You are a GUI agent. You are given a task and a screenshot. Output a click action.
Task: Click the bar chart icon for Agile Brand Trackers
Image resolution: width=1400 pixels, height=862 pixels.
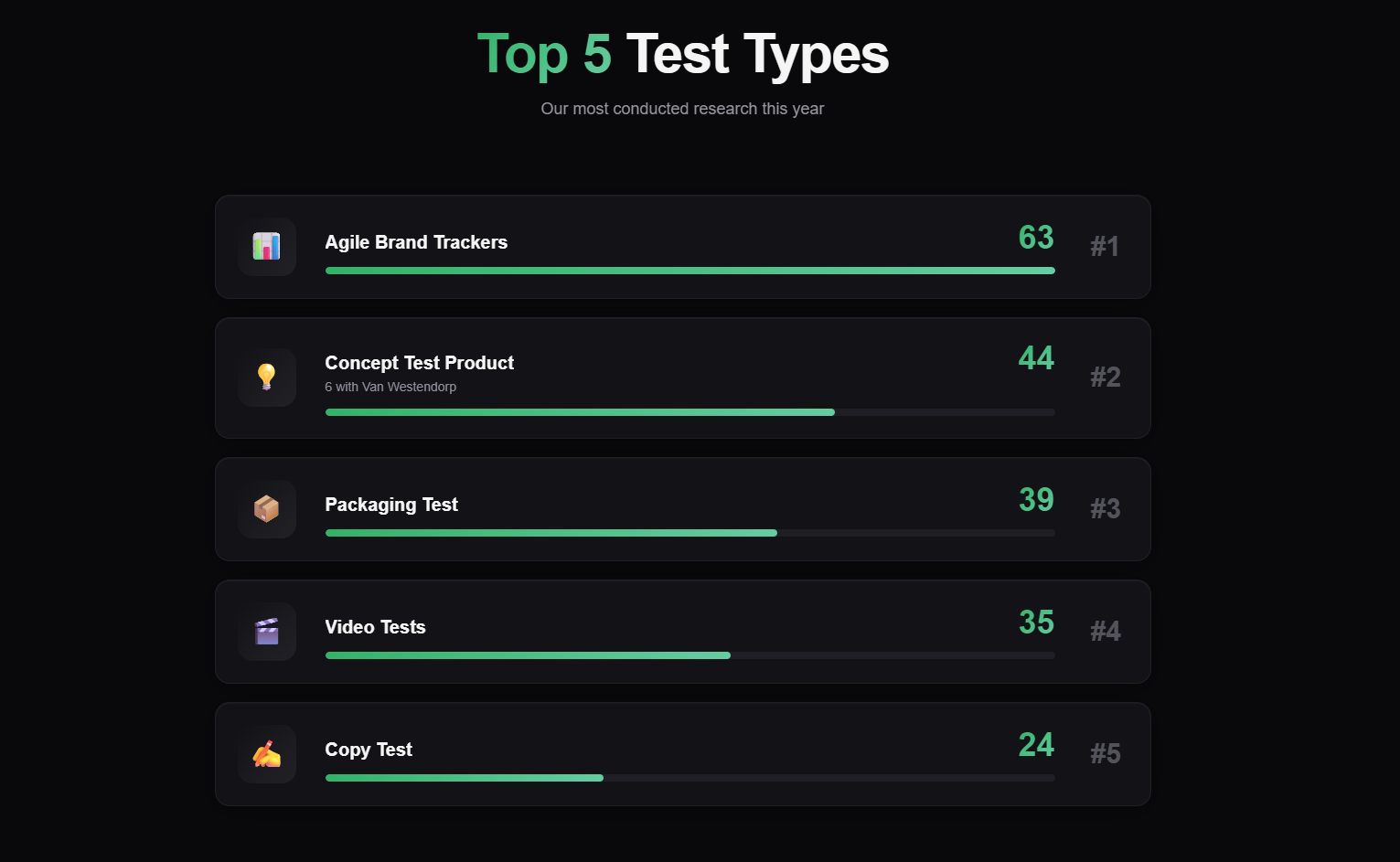(266, 247)
